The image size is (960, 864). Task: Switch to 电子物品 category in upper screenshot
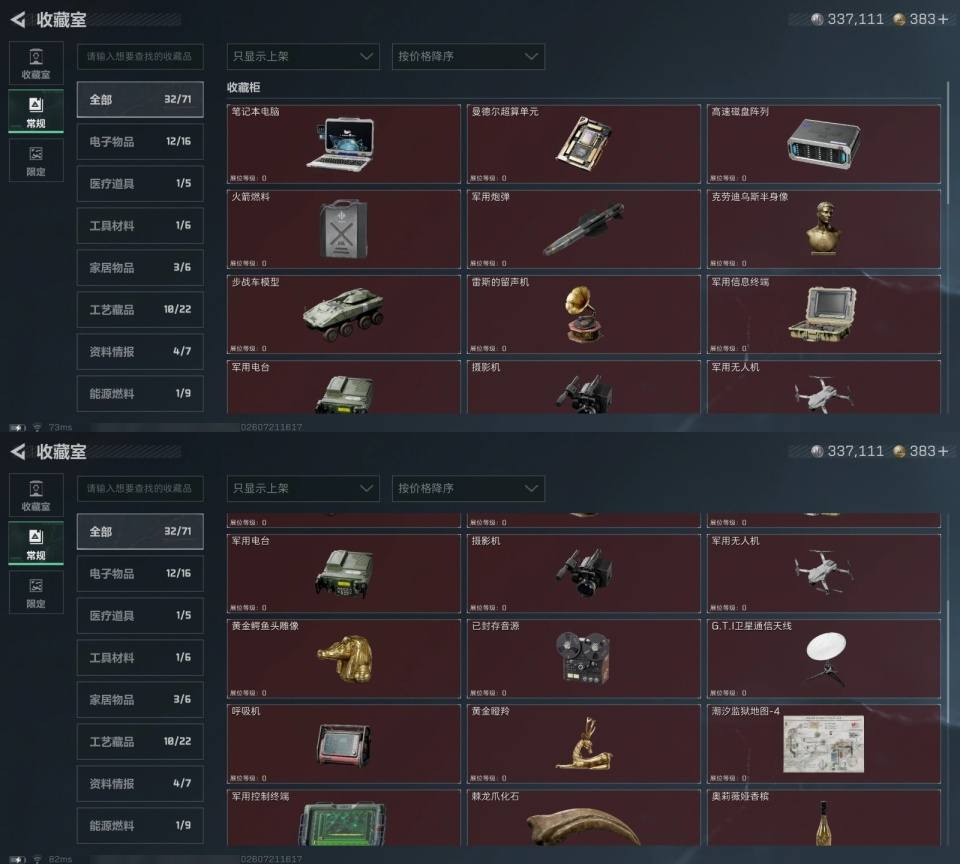click(140, 141)
